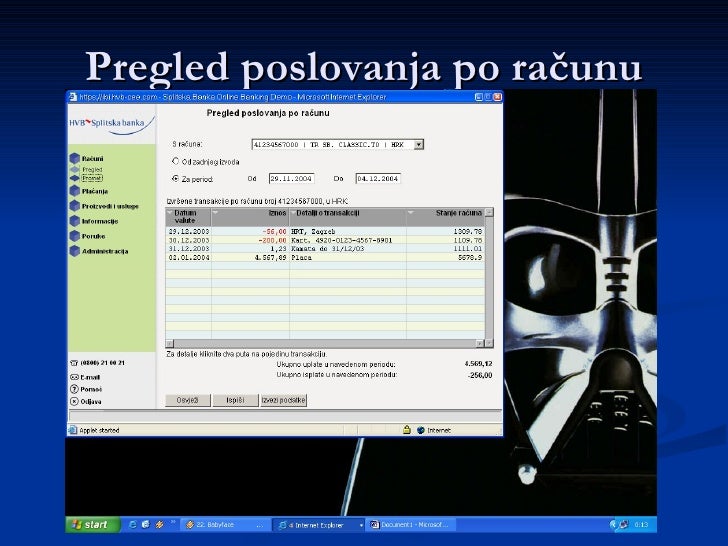Click the page icon in the browser title bar

73,97
